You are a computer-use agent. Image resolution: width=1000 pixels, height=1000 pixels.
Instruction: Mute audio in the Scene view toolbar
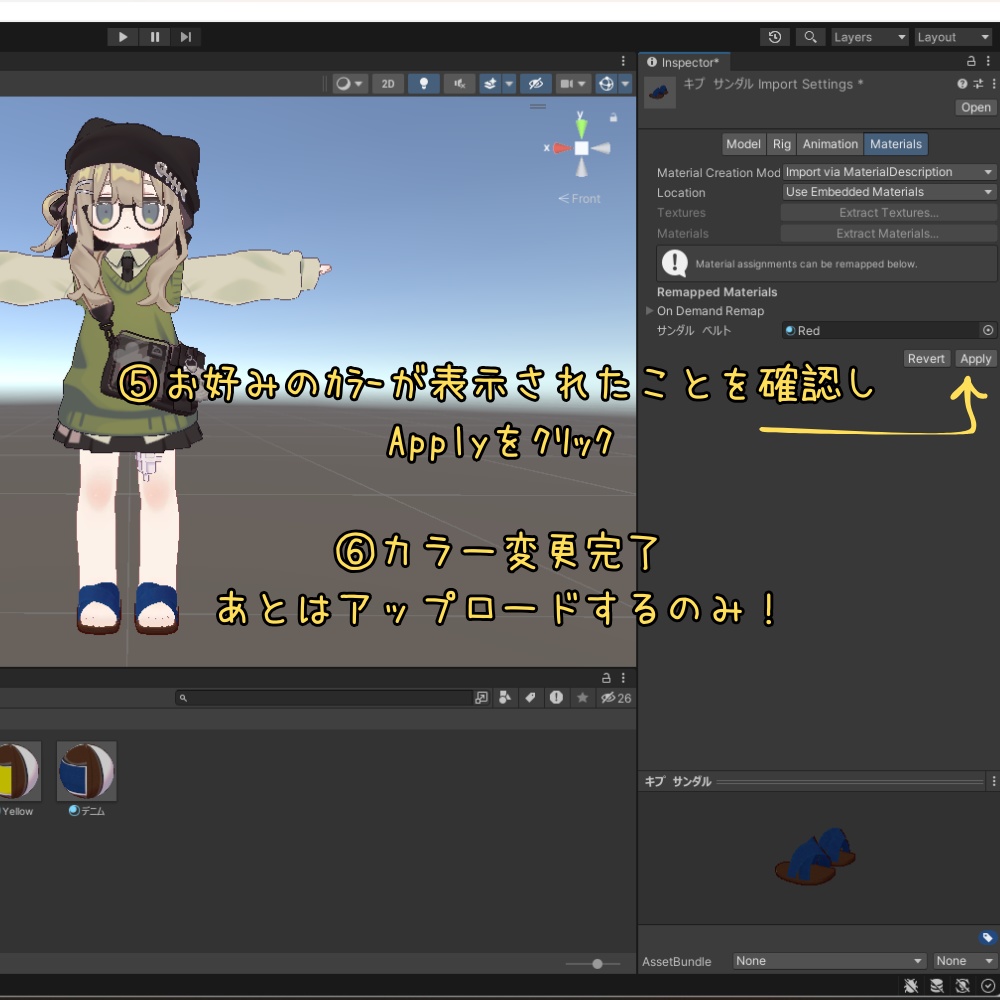pyautogui.click(x=459, y=83)
